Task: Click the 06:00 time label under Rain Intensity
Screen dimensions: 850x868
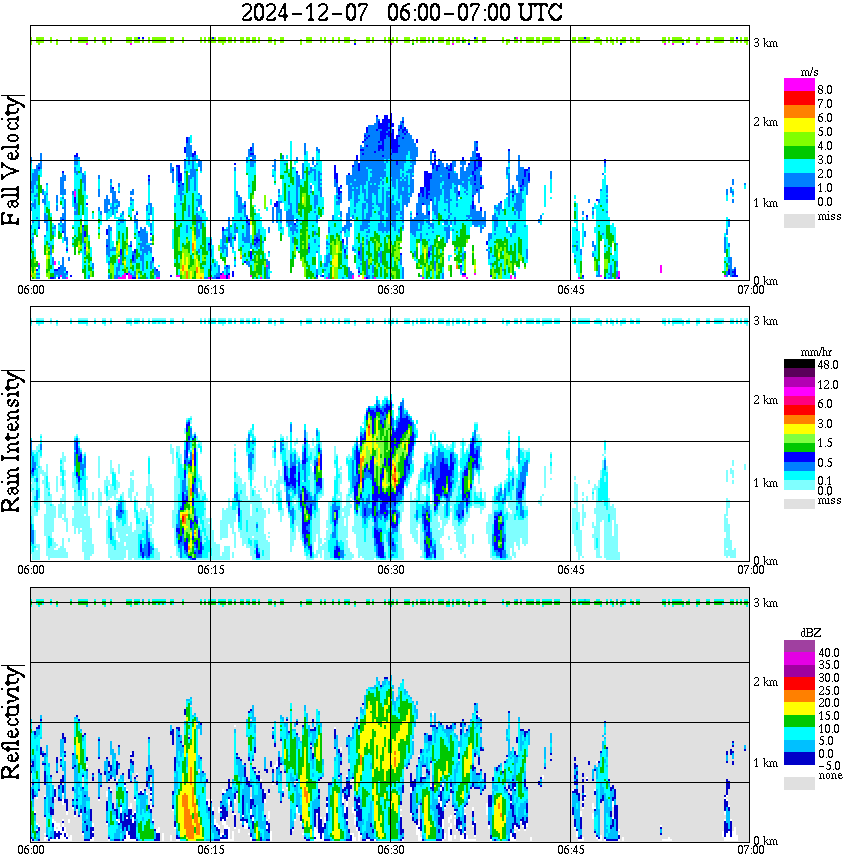Action: coord(31,570)
